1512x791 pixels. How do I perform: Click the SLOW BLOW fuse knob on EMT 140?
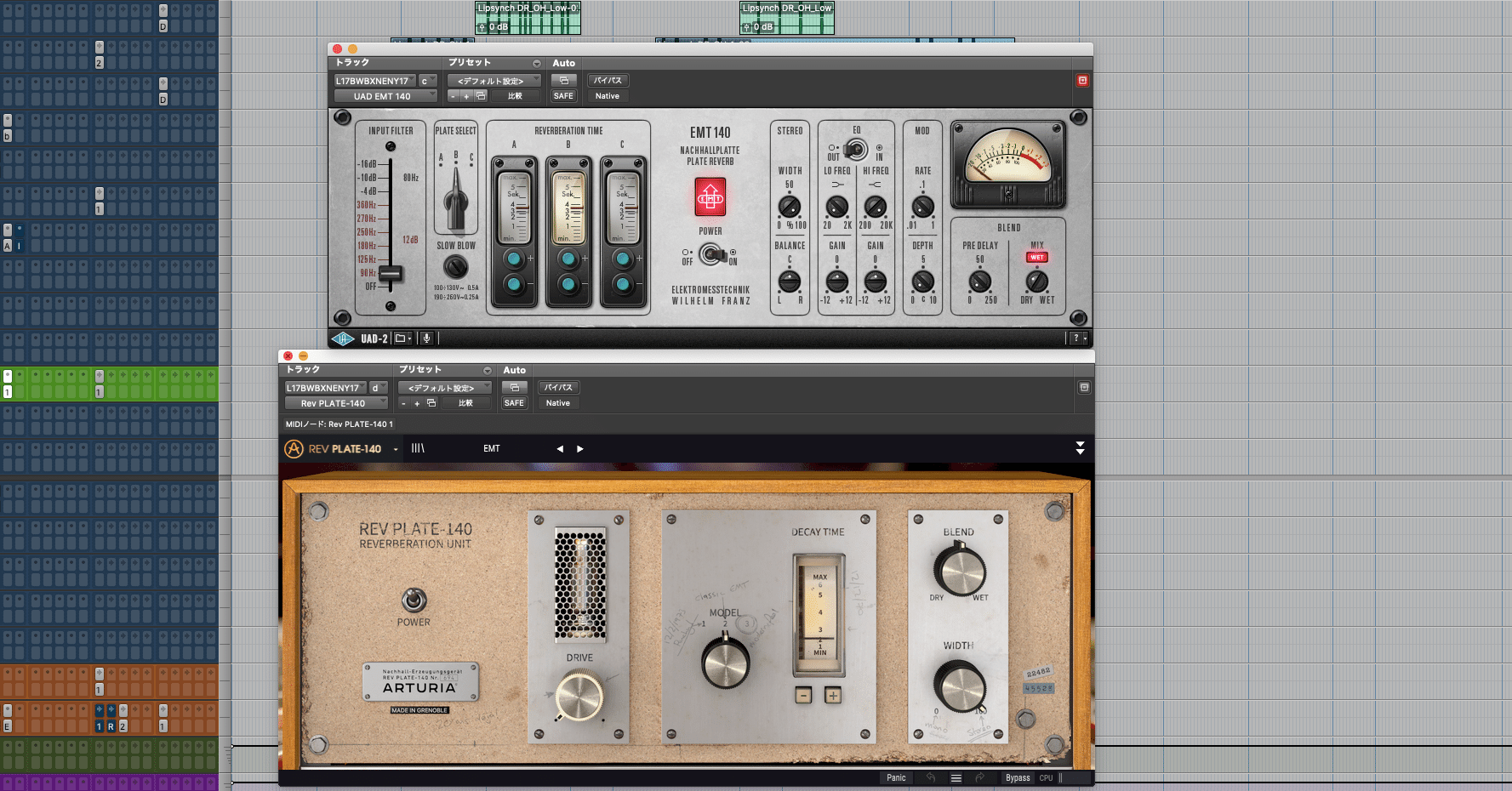point(456,267)
